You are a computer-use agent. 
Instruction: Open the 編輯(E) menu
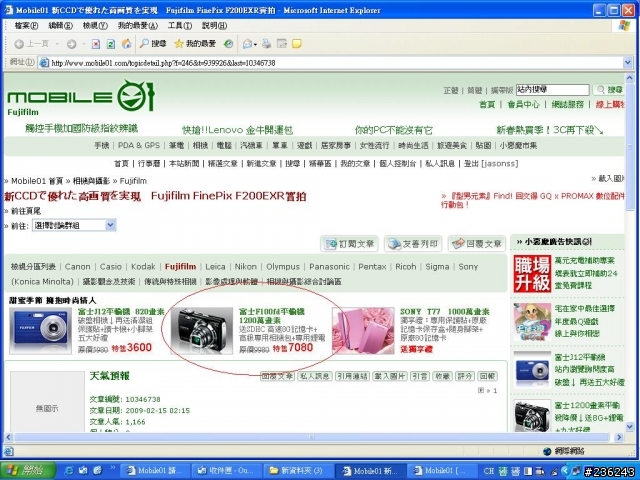click(x=60, y=26)
